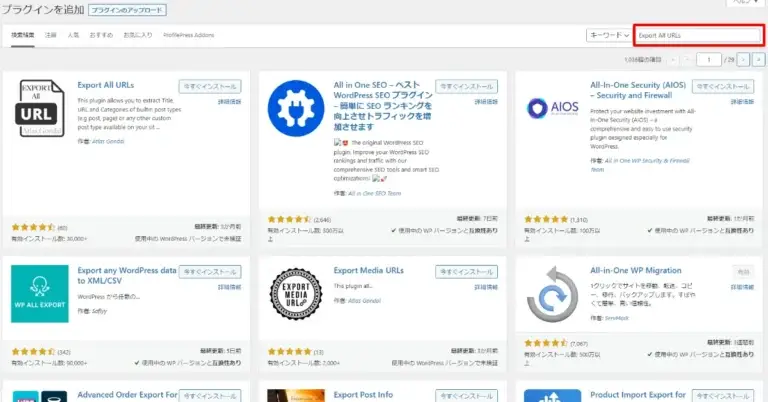The width and height of the screenshot is (768, 402).
Task: Install the Export All URLs plugin now
Action: [210, 86]
